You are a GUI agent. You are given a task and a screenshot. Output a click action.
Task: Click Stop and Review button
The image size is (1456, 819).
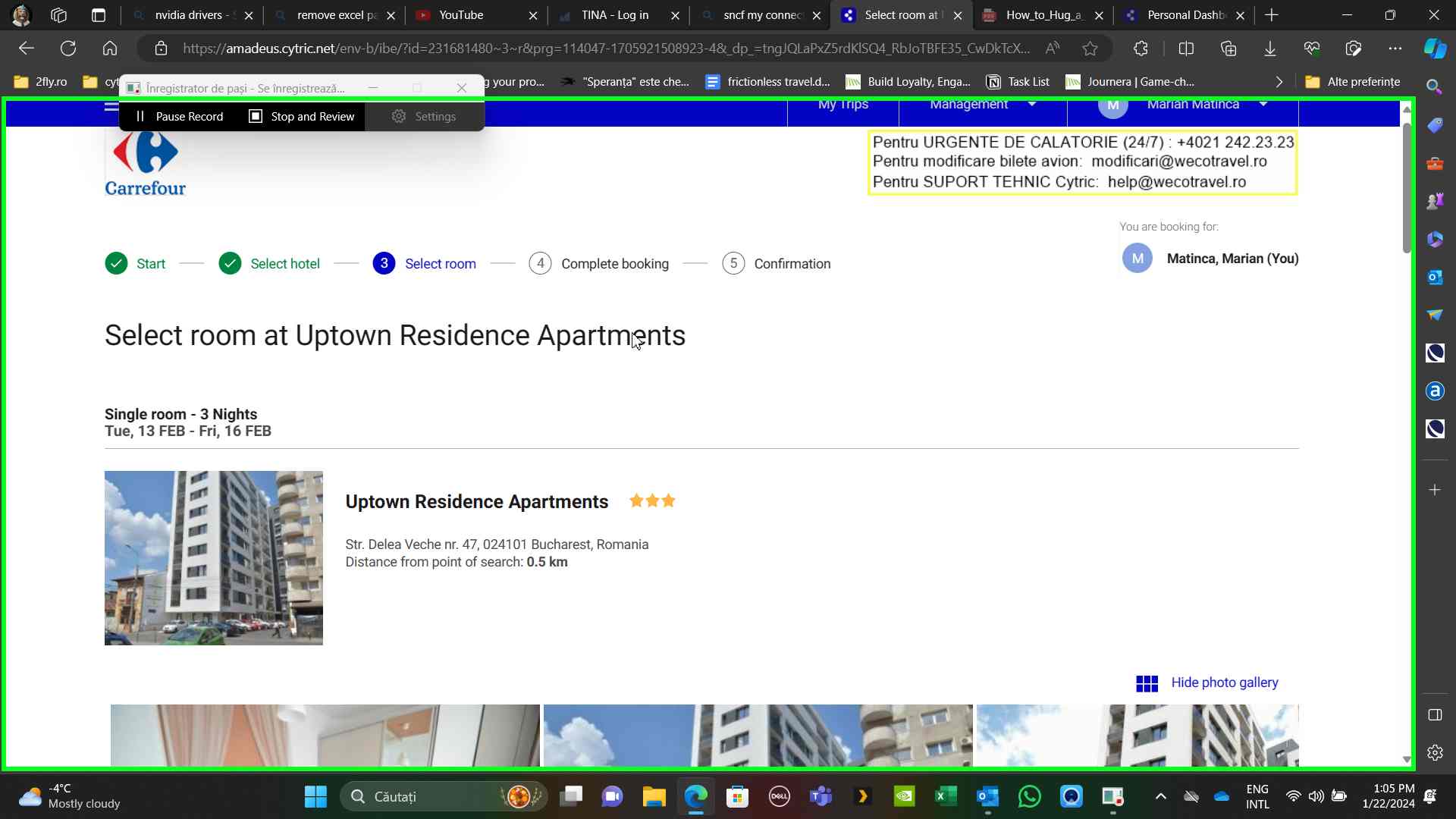tap(302, 116)
